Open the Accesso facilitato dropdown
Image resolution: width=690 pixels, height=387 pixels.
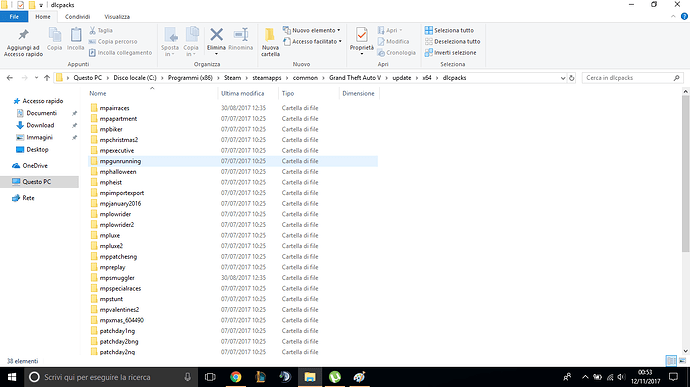coord(313,41)
